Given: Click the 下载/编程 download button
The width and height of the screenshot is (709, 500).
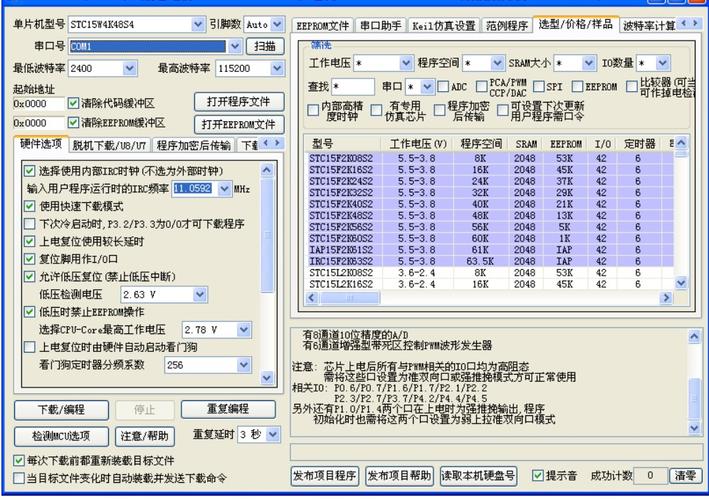Looking at the screenshot, I should point(61,410).
